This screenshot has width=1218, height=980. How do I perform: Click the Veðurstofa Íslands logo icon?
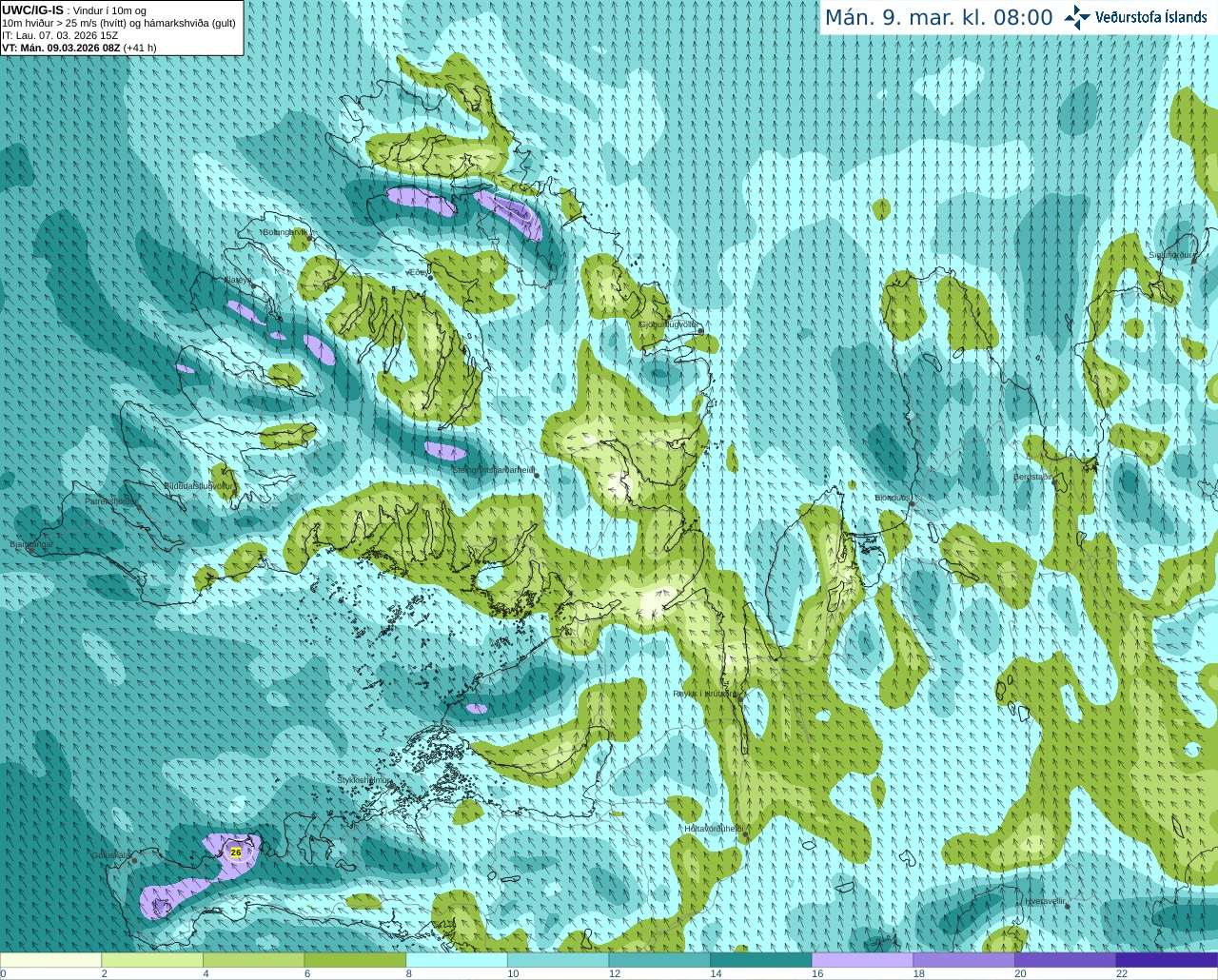point(1077,17)
